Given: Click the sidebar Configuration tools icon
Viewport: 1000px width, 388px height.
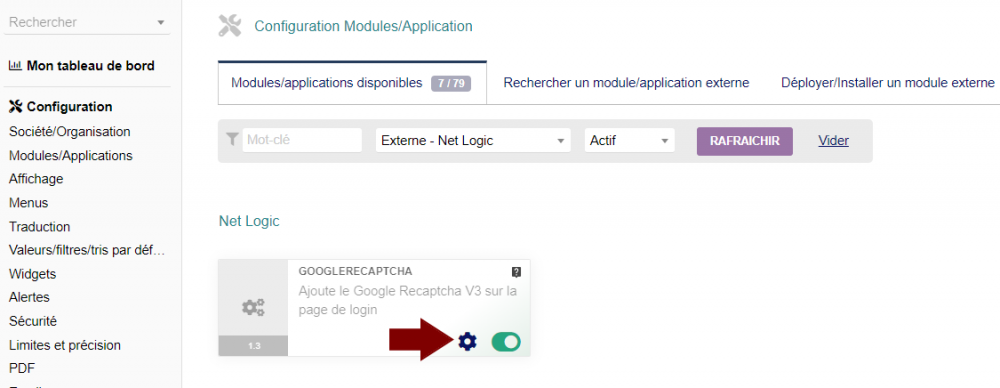Looking at the screenshot, I should click(x=15, y=107).
